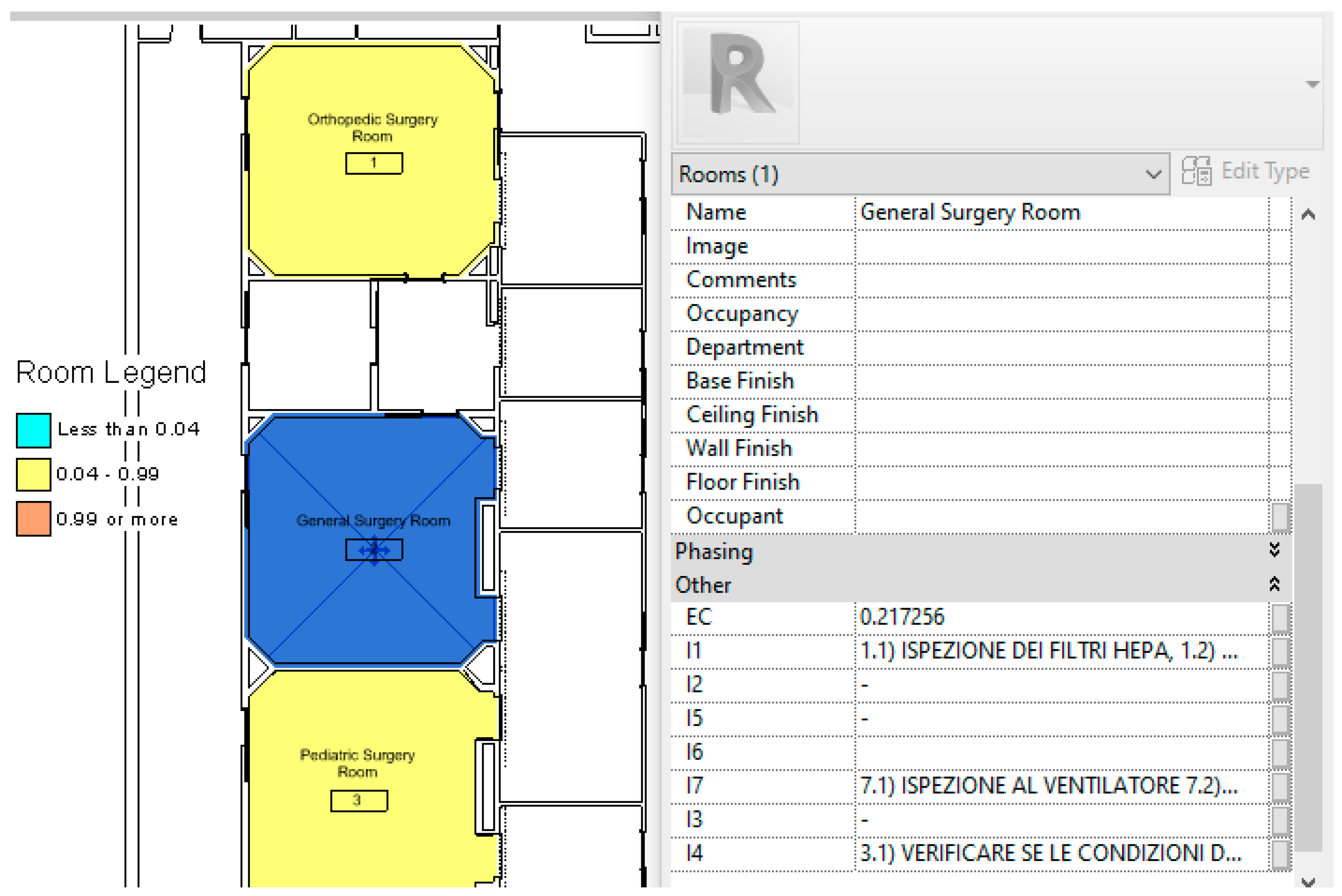Click the Edit Type icon
Screen dimensions: 1342x896
[1196, 171]
